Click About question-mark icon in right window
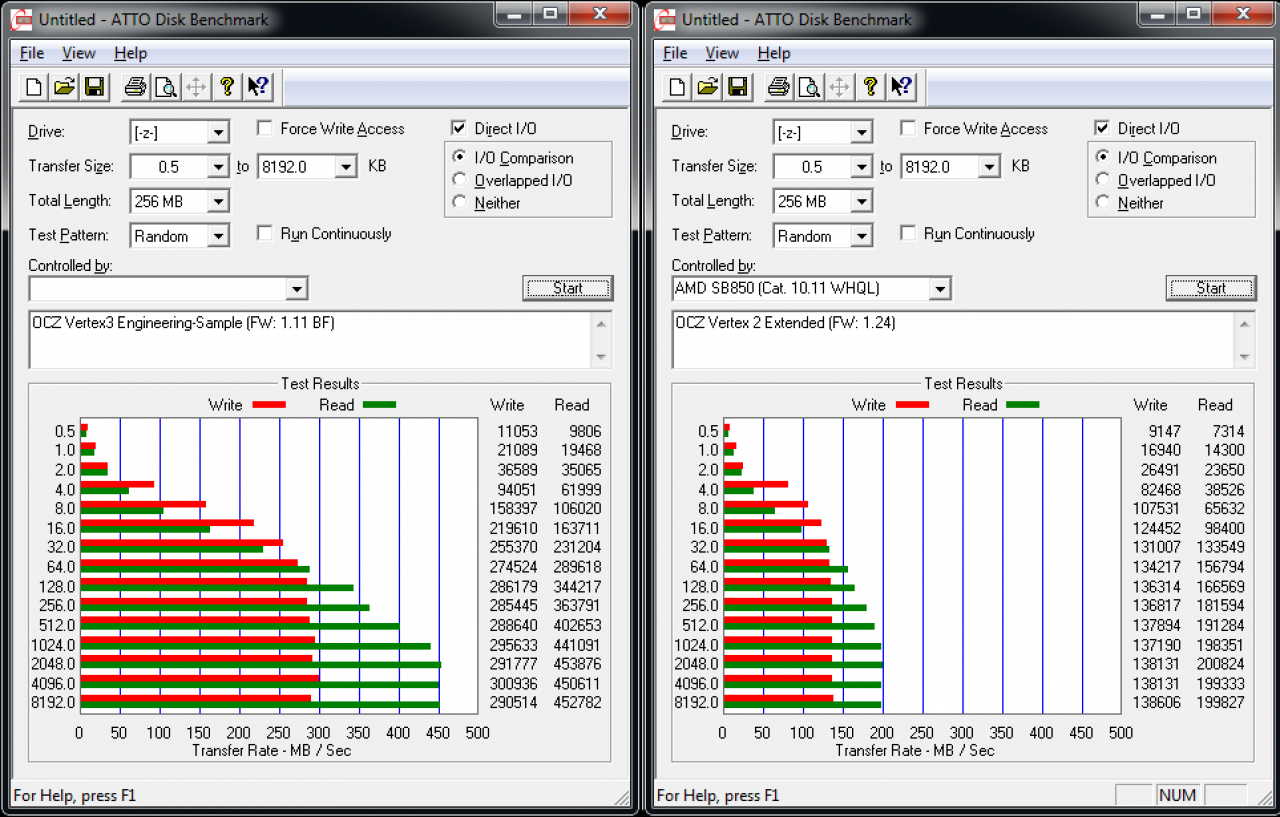The height and width of the screenshot is (817, 1280). coord(870,87)
